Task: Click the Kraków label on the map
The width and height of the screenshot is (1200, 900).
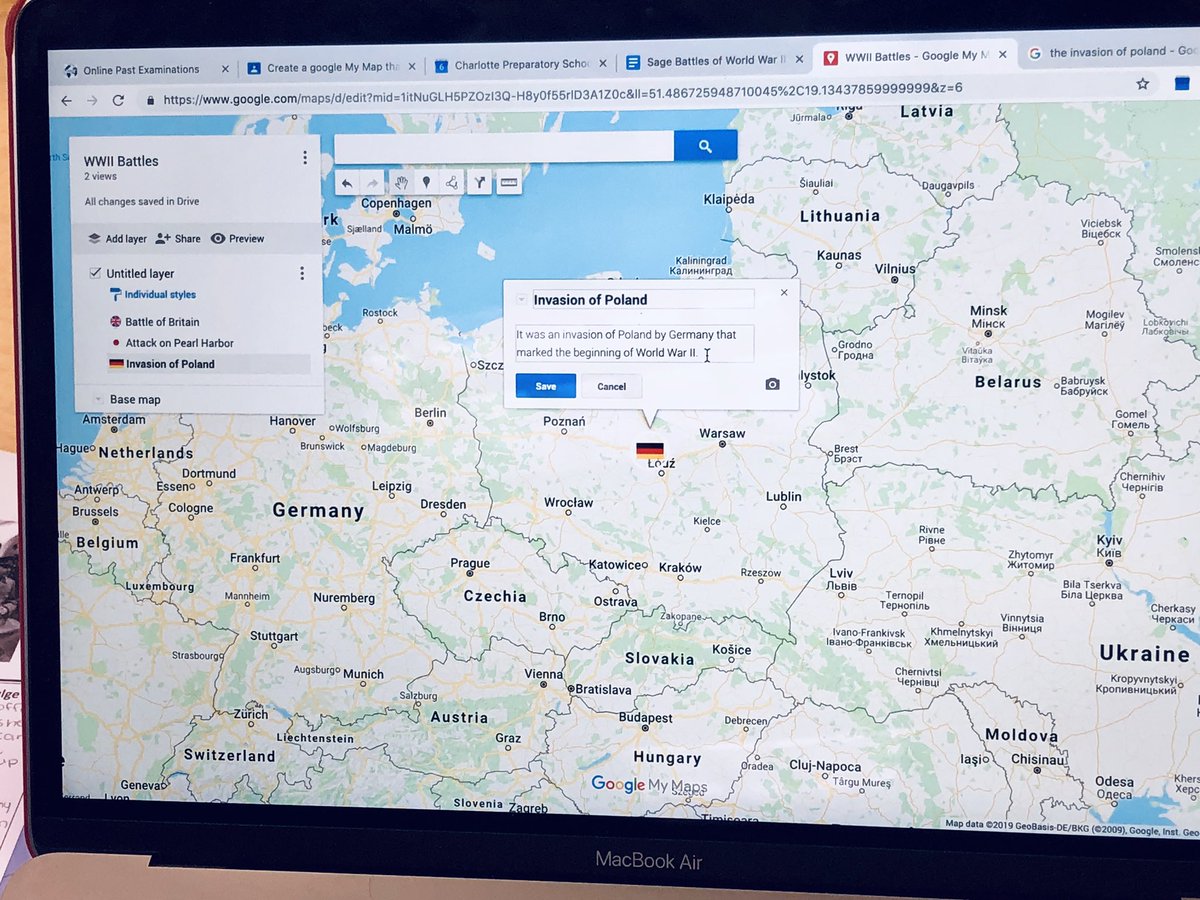Action: (681, 567)
